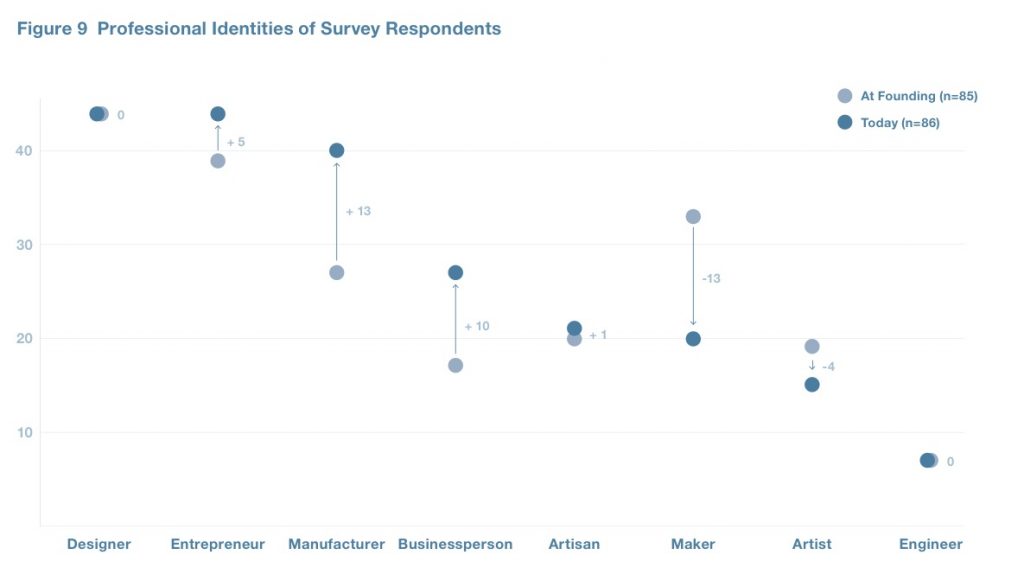Select the "Today (n=86)" legend text
1024x574 pixels.
coord(899,123)
